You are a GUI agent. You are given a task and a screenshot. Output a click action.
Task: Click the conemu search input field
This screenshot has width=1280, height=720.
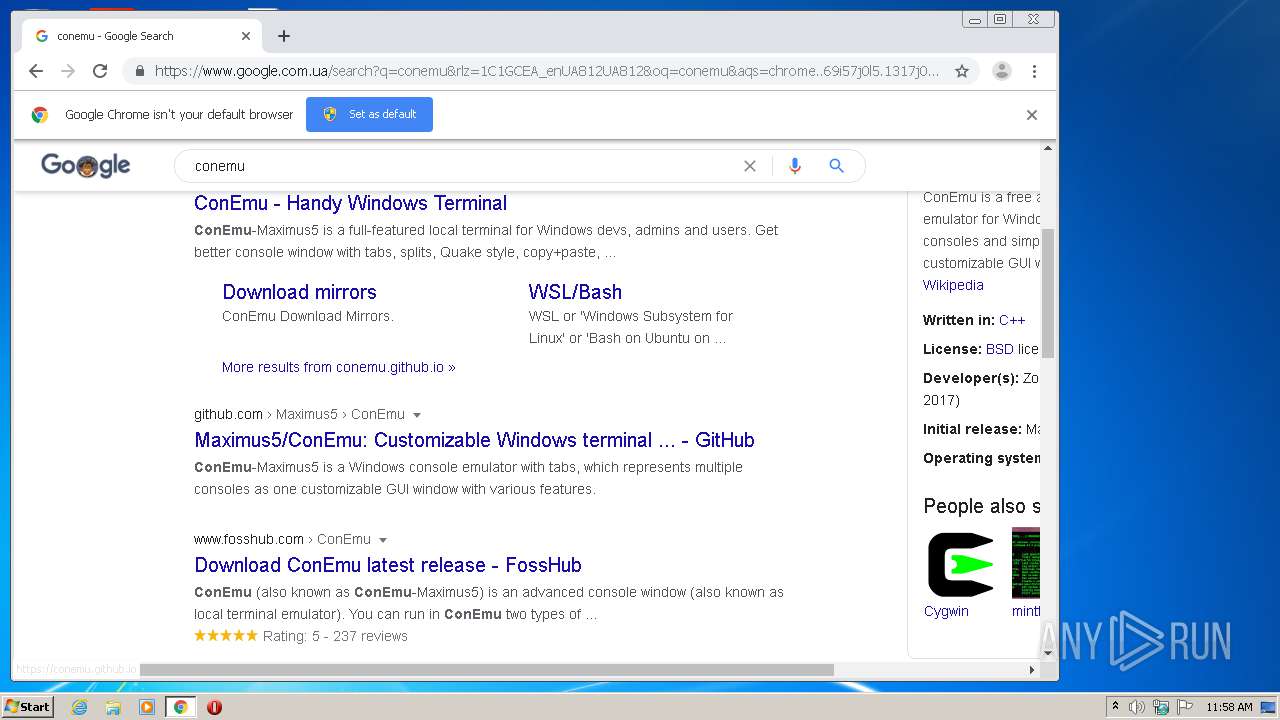[x=460, y=166]
